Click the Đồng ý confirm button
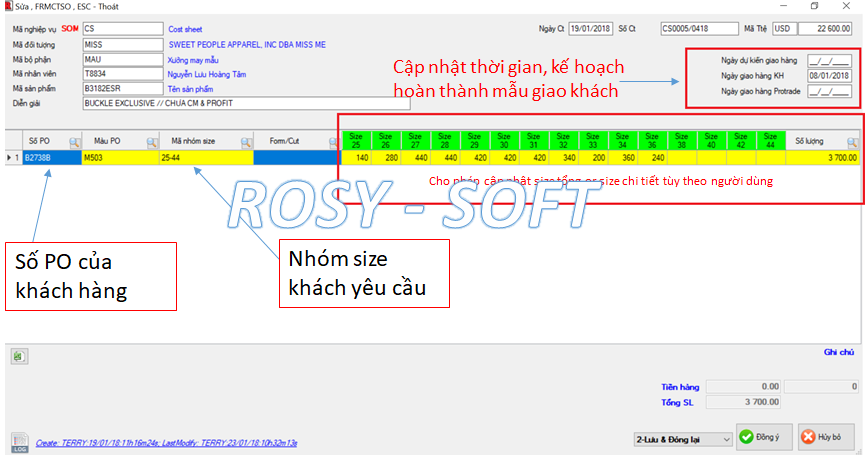This screenshot has height=455, width=865. [764, 437]
